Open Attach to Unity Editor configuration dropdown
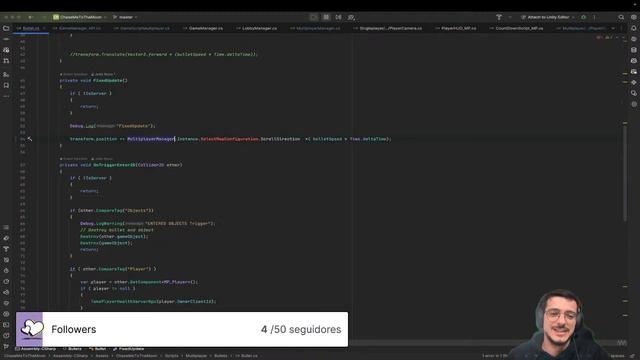 (x=547, y=17)
